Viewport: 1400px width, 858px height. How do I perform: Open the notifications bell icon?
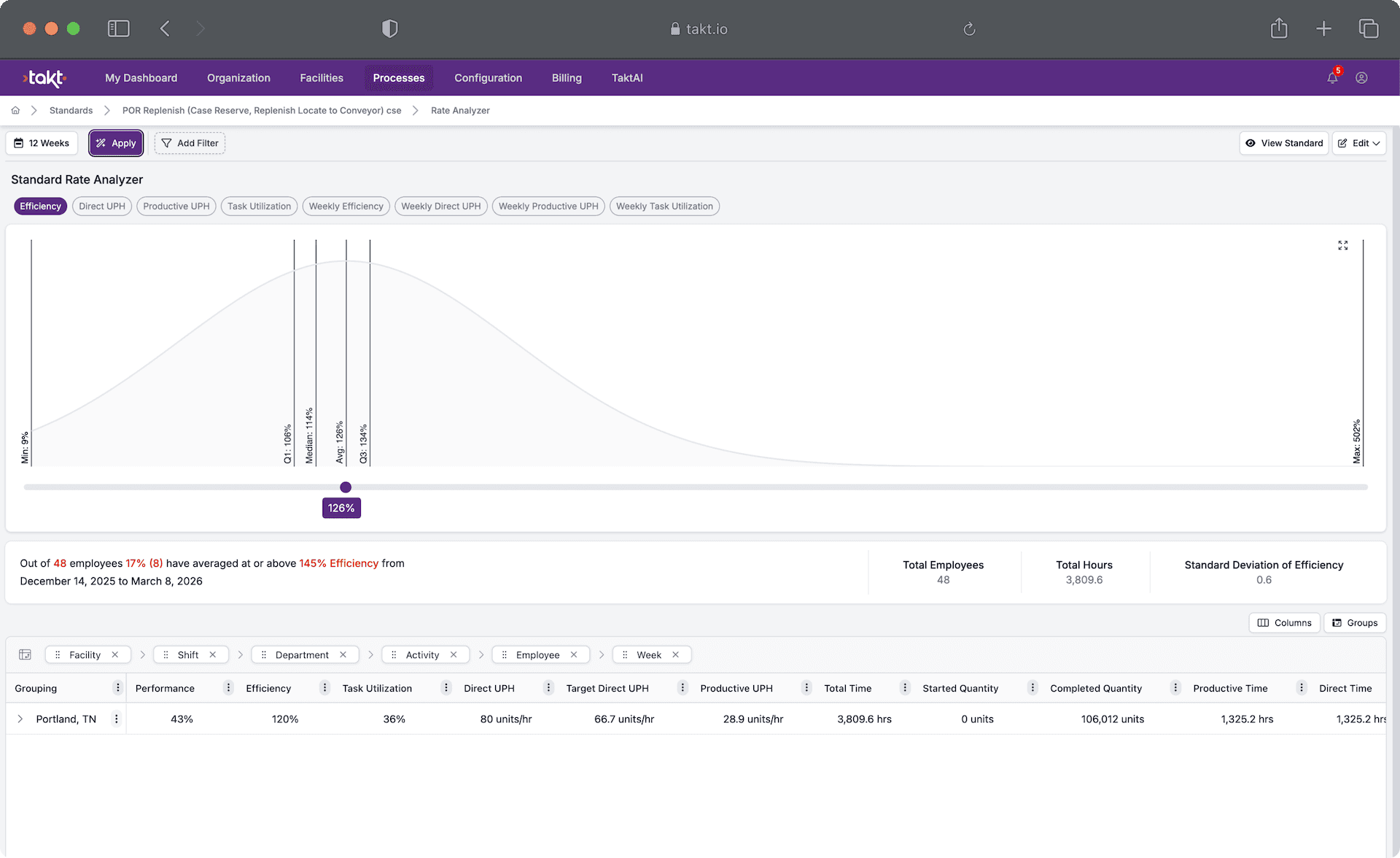[1332, 78]
